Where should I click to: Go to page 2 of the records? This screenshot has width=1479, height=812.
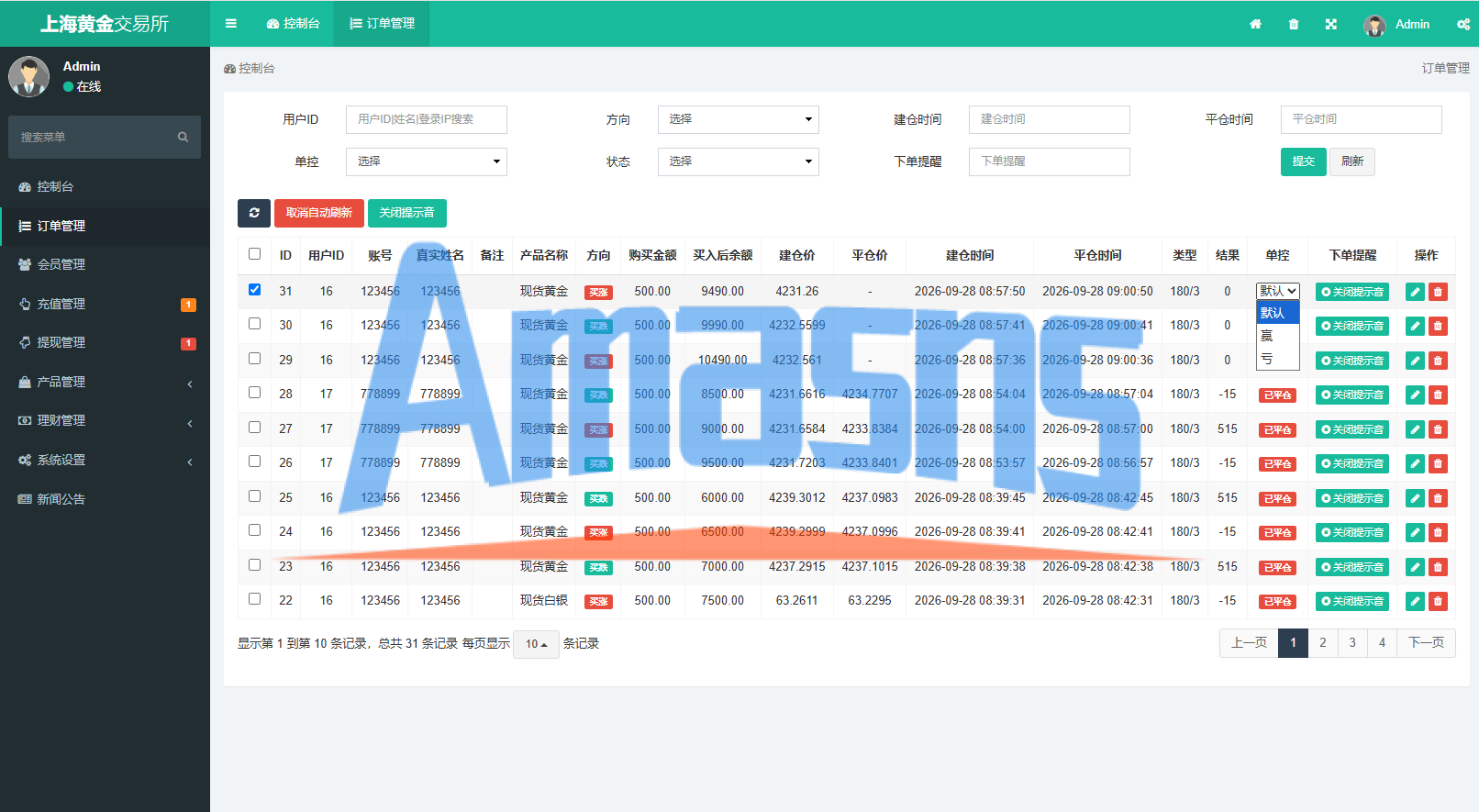(x=1322, y=643)
